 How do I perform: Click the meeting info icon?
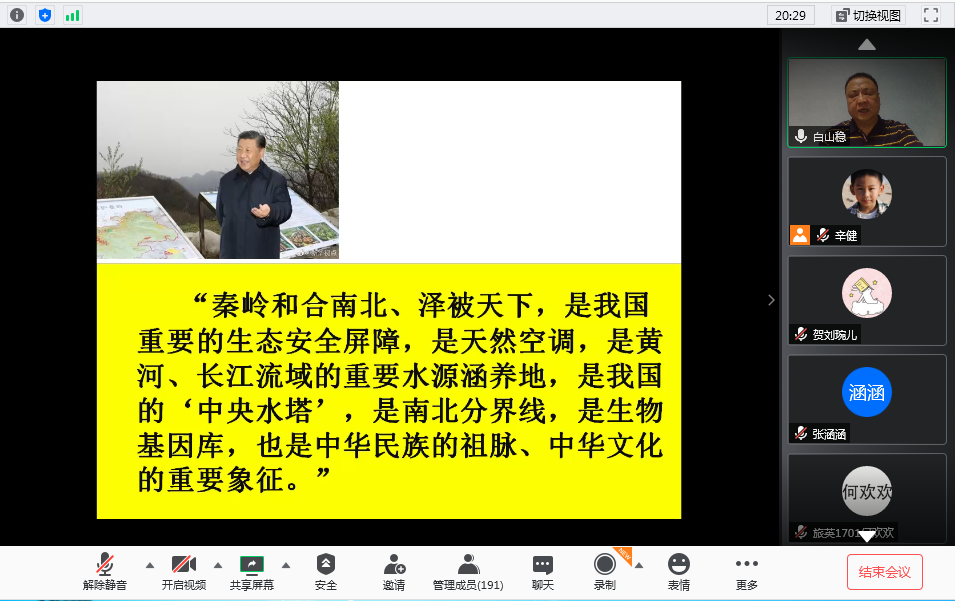[x=16, y=15]
